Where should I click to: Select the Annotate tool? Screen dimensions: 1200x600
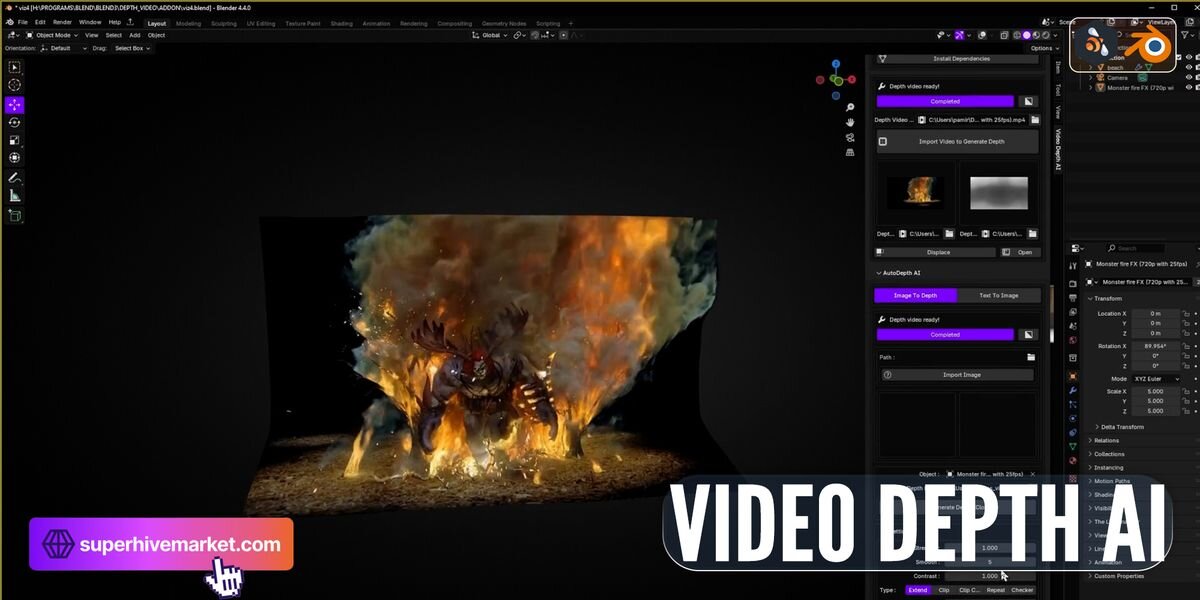[14, 177]
